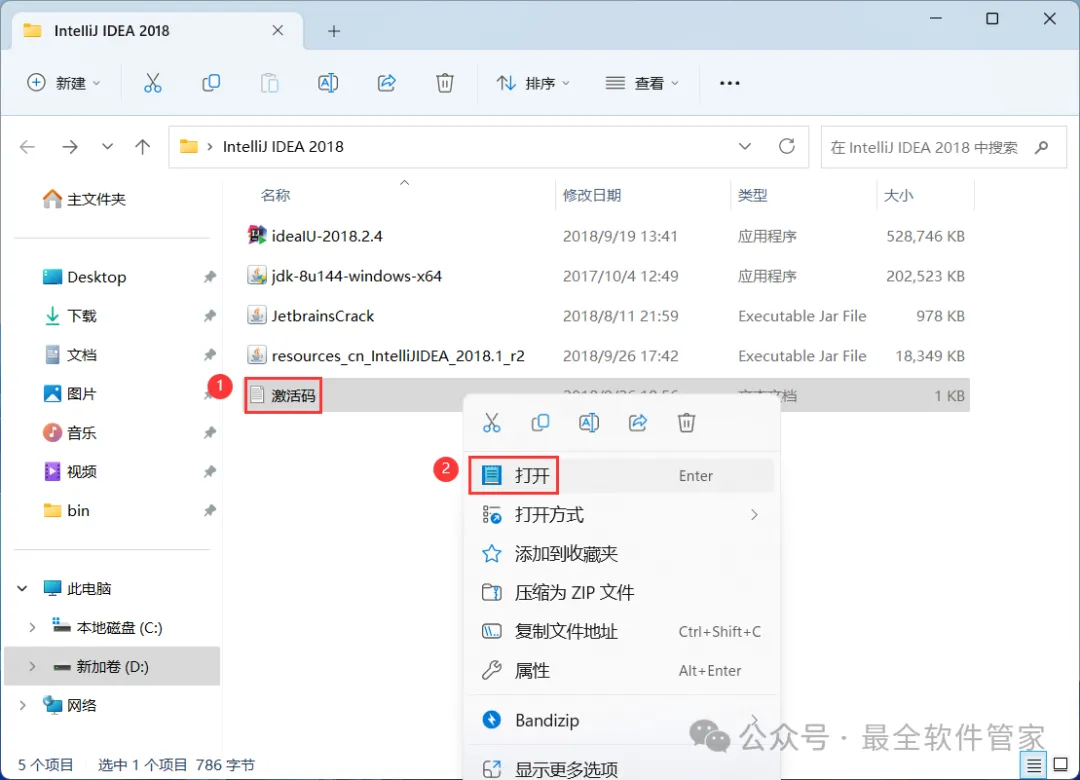Viewport: 1080px width, 780px height.
Task: Click the Cut icon in the top toolbar
Action: (x=152, y=83)
